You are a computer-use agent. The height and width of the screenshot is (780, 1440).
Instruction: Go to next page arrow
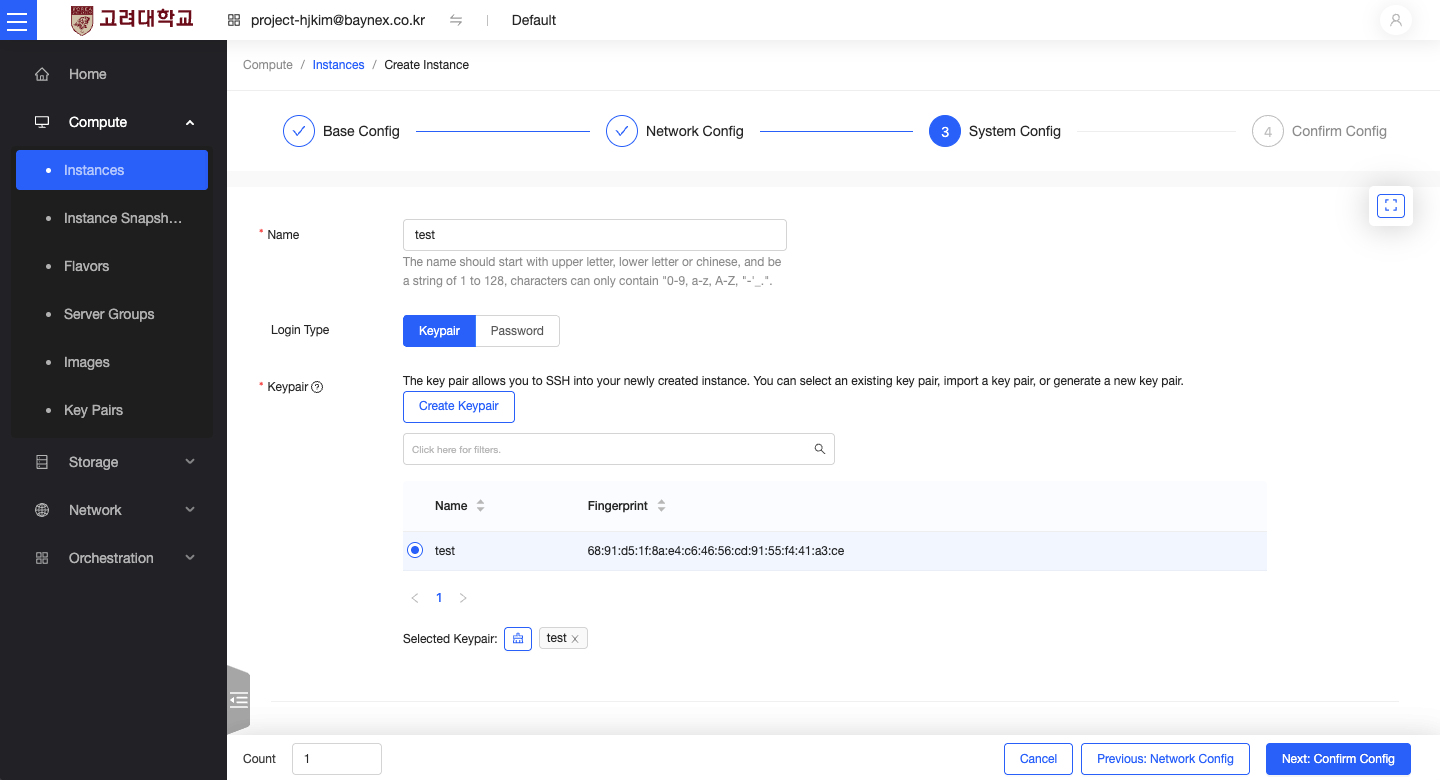coord(463,598)
